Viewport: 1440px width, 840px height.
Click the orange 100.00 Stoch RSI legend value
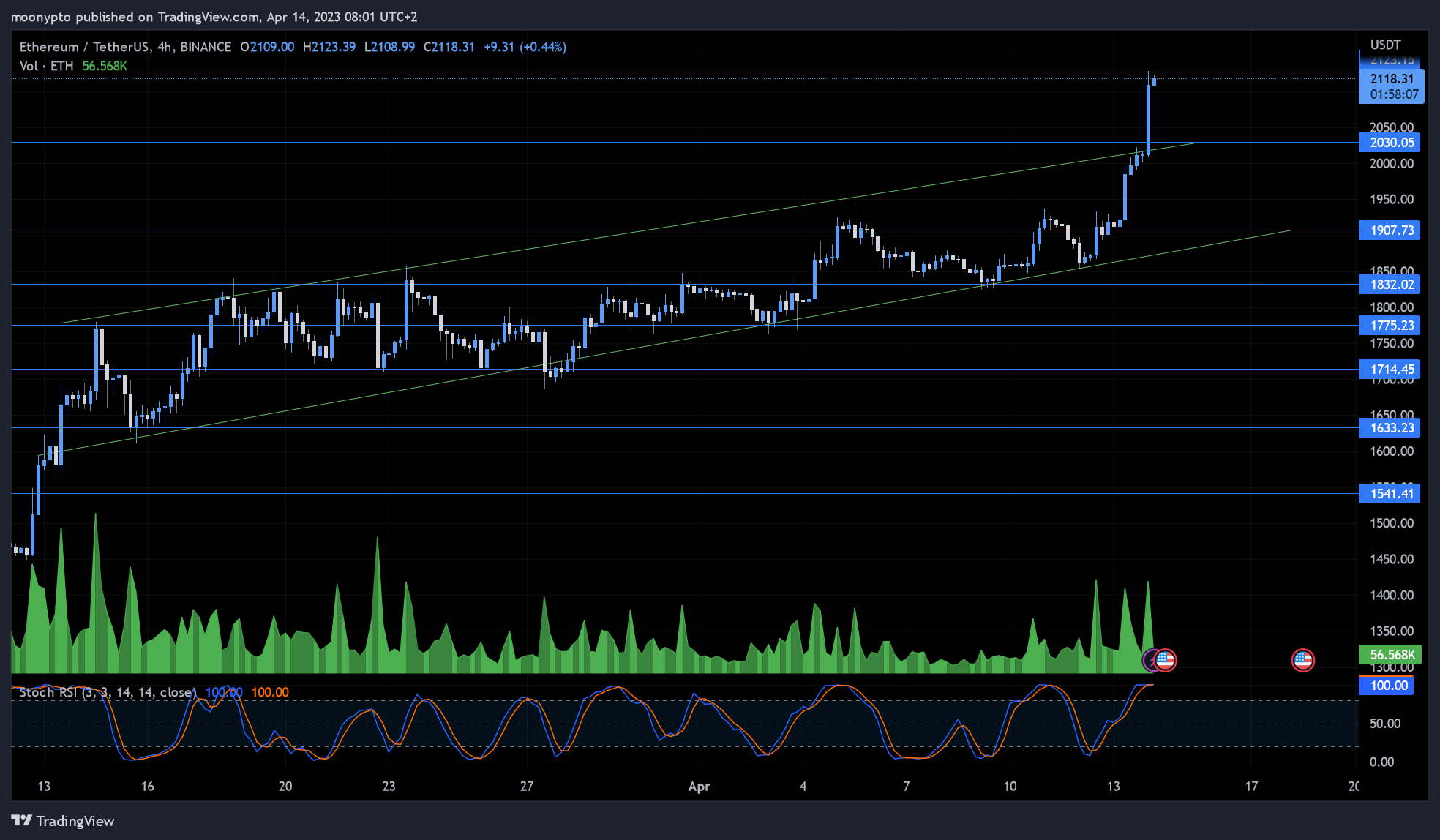(270, 692)
